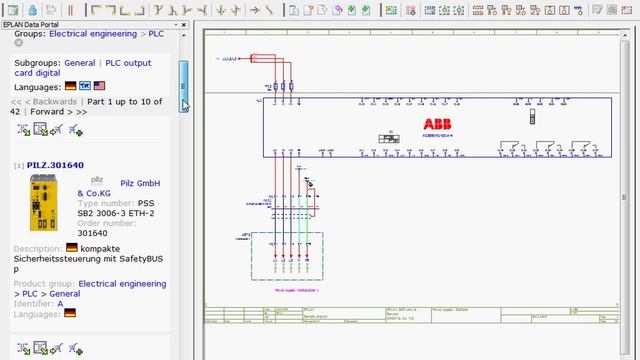Select the downward T-node connection icon
This screenshot has height=360, width=640.
(x=158, y=10)
